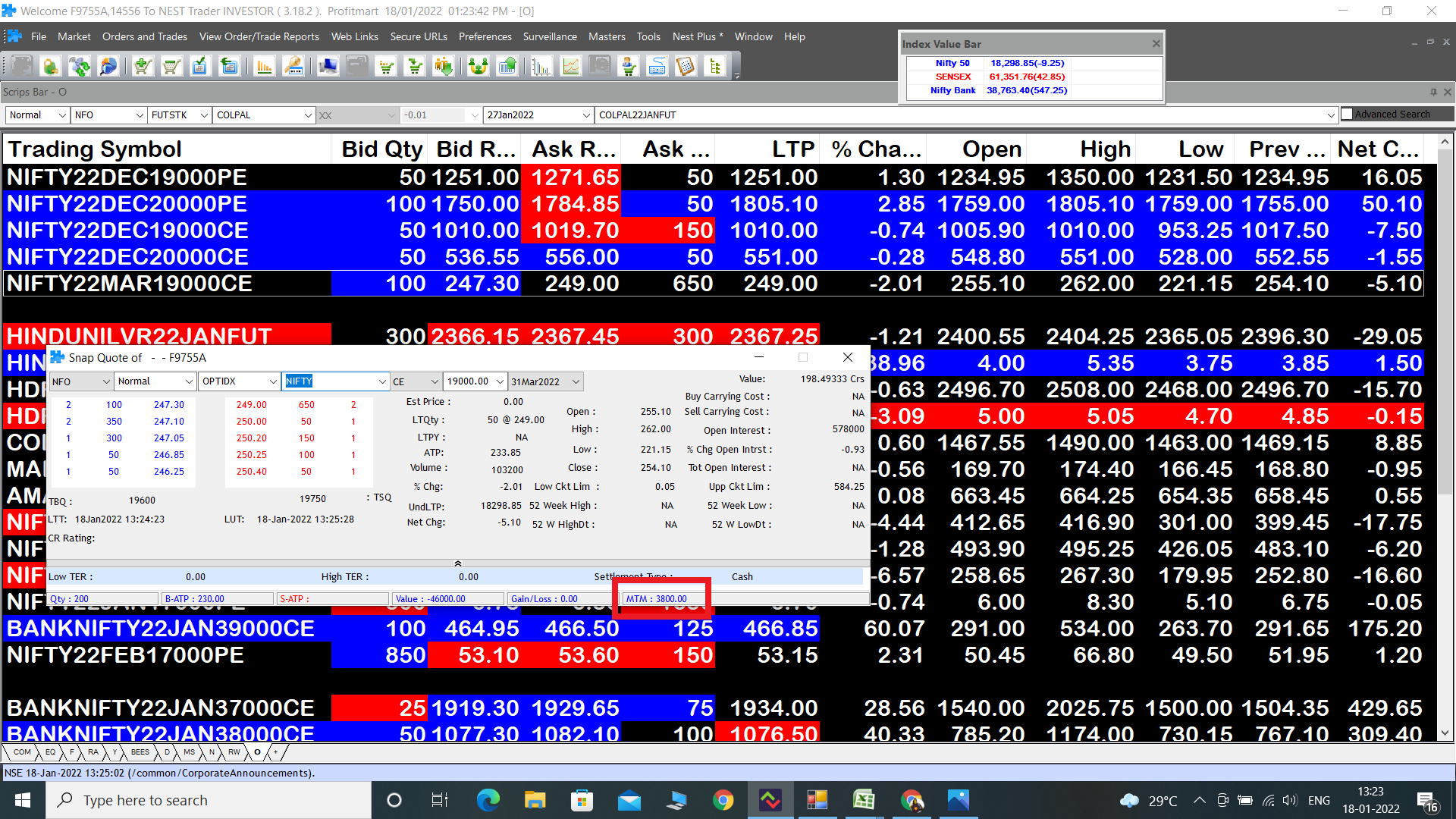Expand the FUTSTK instrument dropdown
Viewport: 1456px width, 819px height.
pos(204,115)
